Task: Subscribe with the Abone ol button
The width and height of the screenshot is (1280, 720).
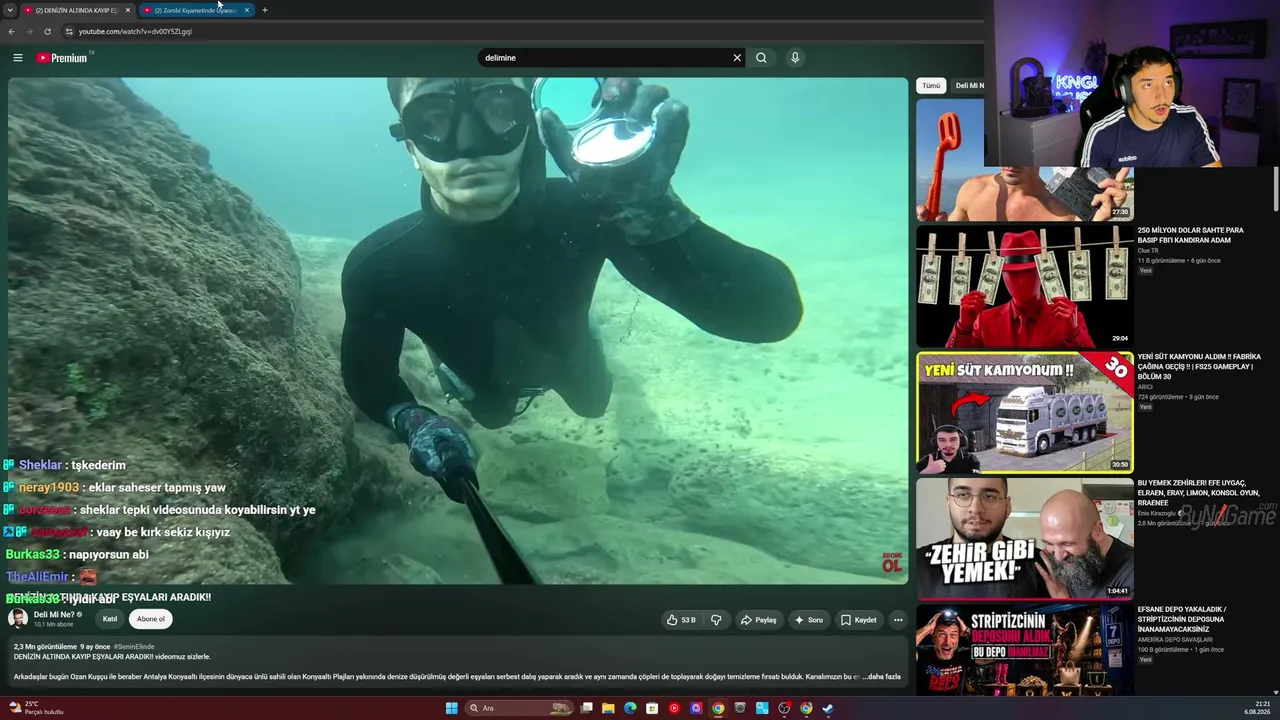Action: tap(151, 619)
